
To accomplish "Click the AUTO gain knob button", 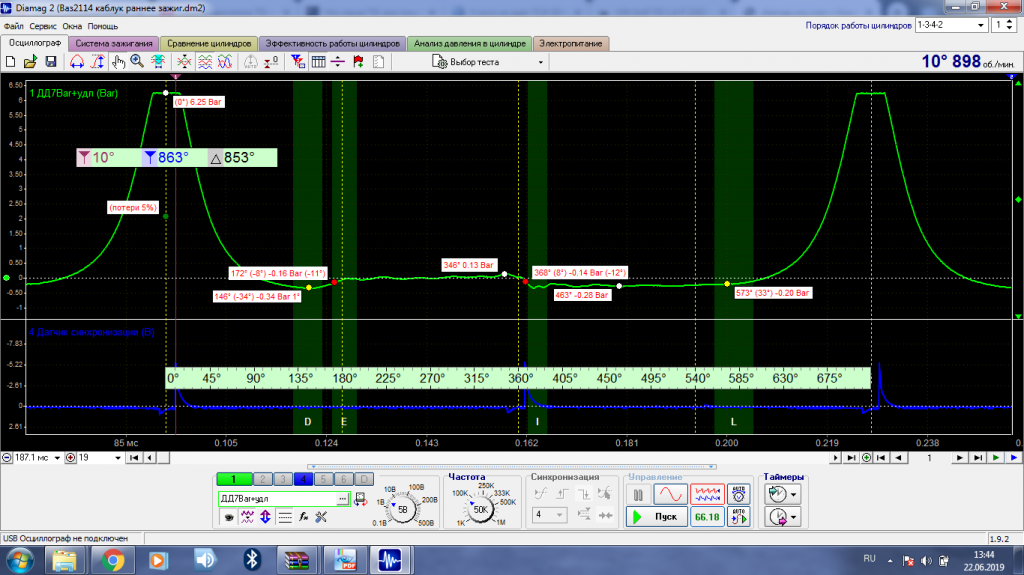I will (739, 495).
